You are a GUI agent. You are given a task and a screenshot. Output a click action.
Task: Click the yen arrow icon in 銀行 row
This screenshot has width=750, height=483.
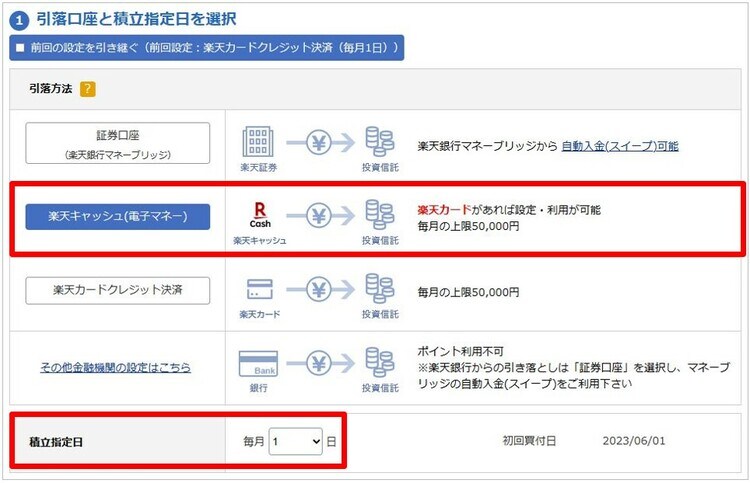[x=320, y=363]
